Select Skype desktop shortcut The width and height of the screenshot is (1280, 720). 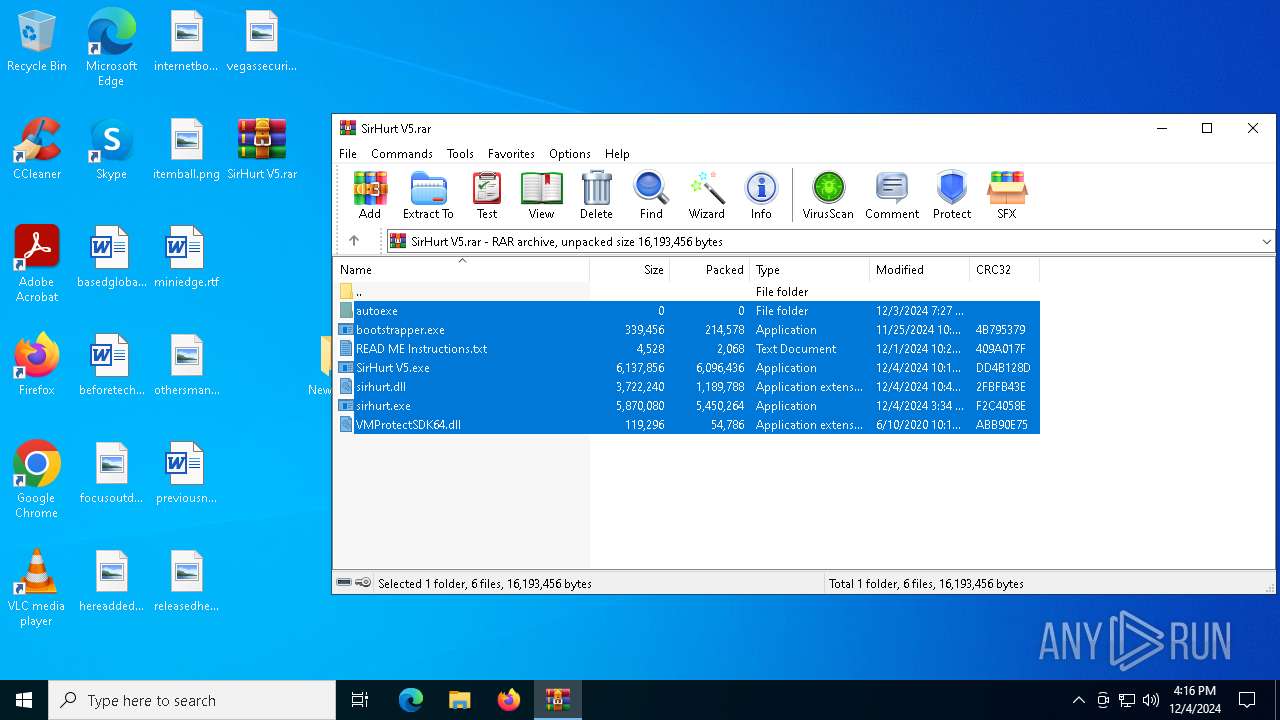tap(111, 149)
